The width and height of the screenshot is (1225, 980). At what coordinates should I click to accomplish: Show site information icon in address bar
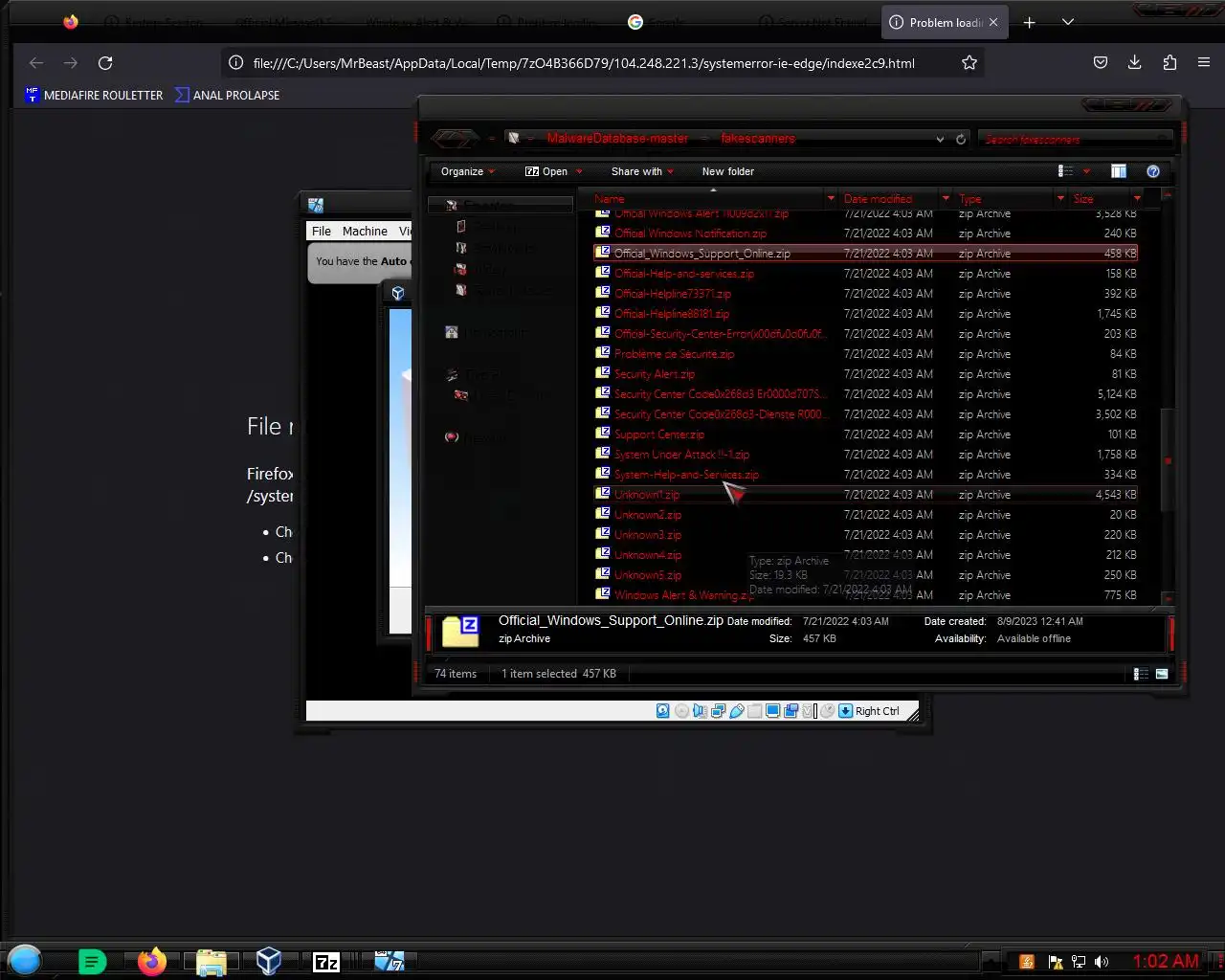pos(235,63)
